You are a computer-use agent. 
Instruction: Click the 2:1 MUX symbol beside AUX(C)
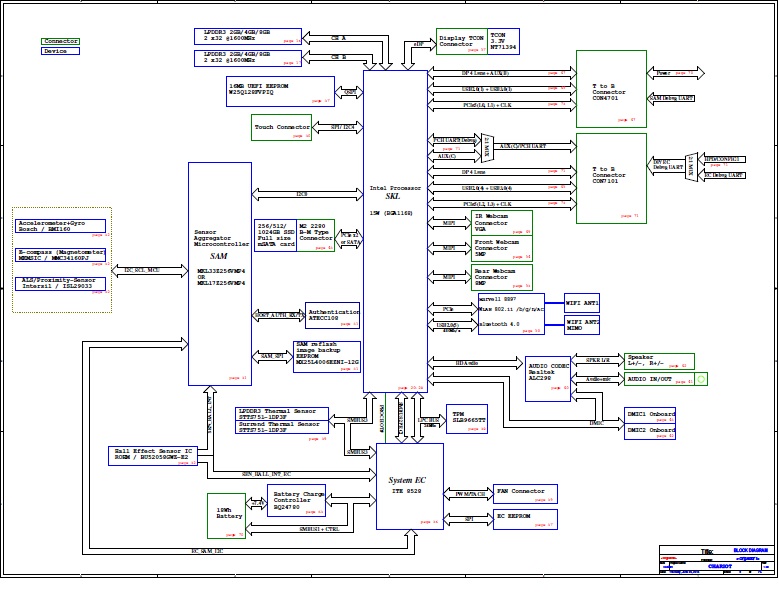click(488, 149)
